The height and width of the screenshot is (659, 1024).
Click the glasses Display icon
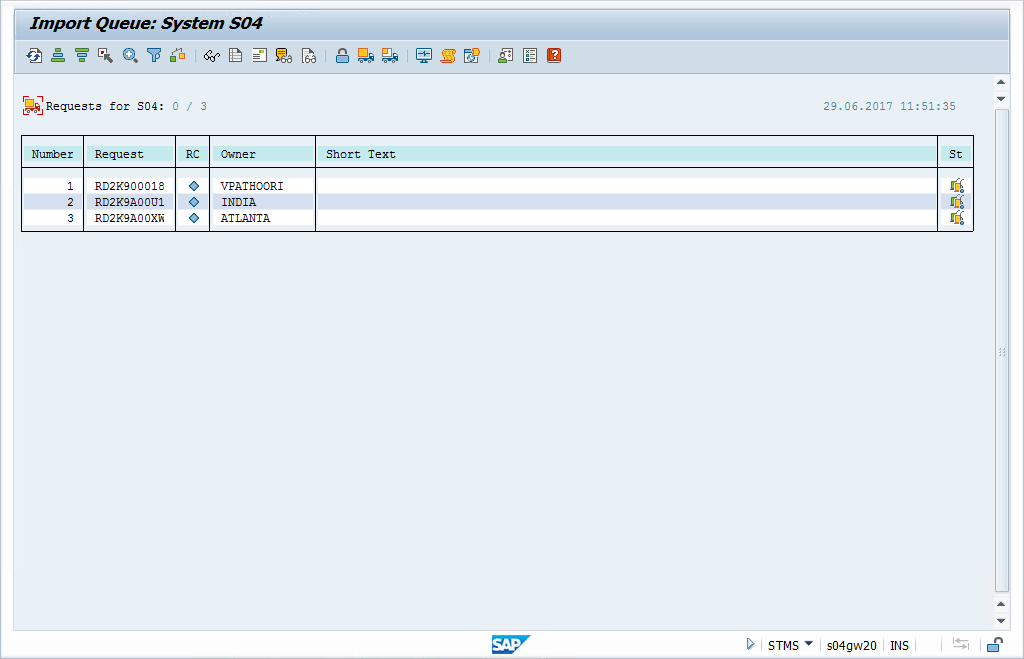[x=211, y=56]
